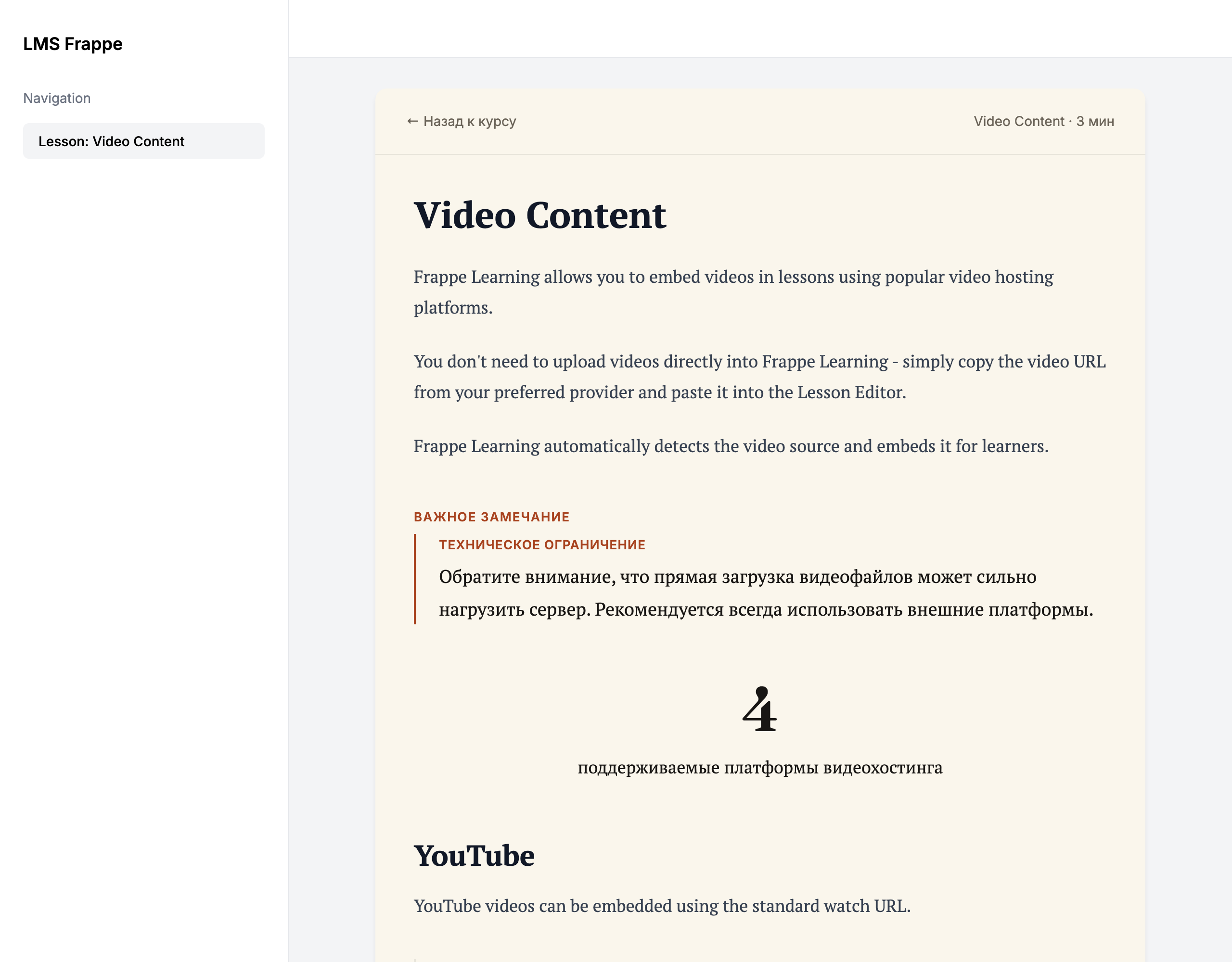Click the ВАЖНОЕ ЗАМЕЧАНИЕ label
1232x962 pixels.
(x=491, y=517)
